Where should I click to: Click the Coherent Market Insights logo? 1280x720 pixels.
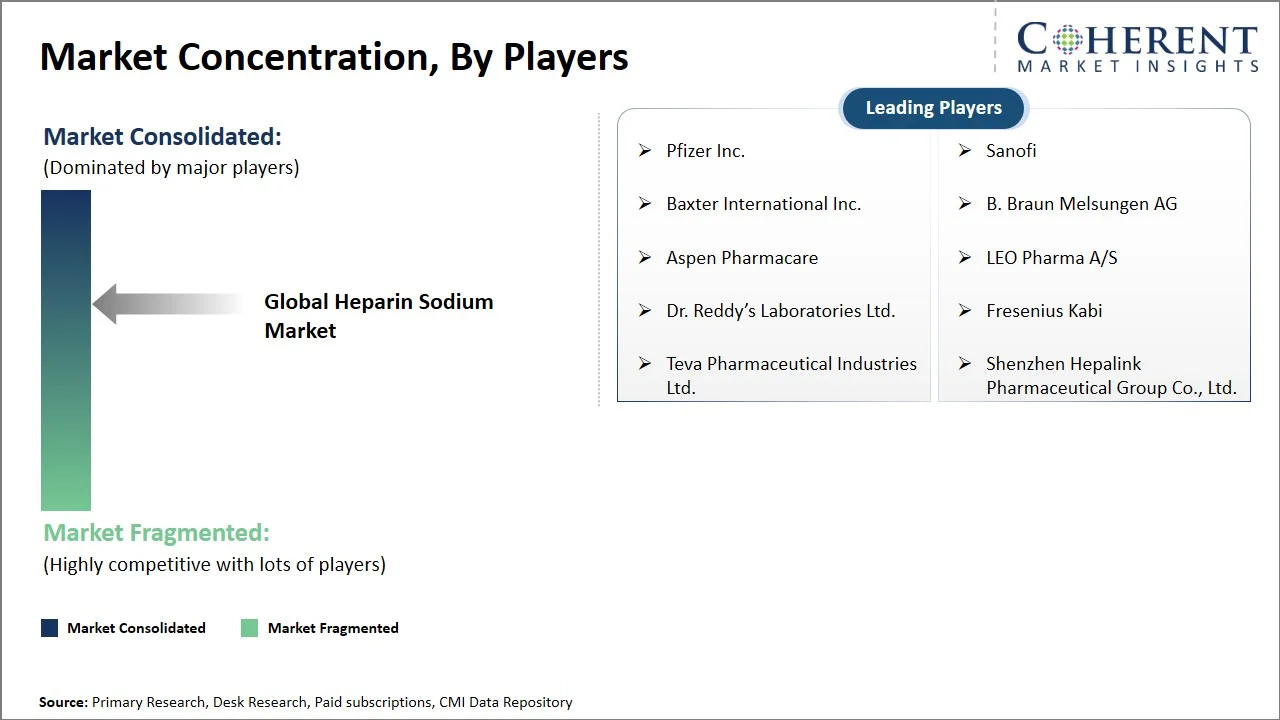(x=1137, y=47)
